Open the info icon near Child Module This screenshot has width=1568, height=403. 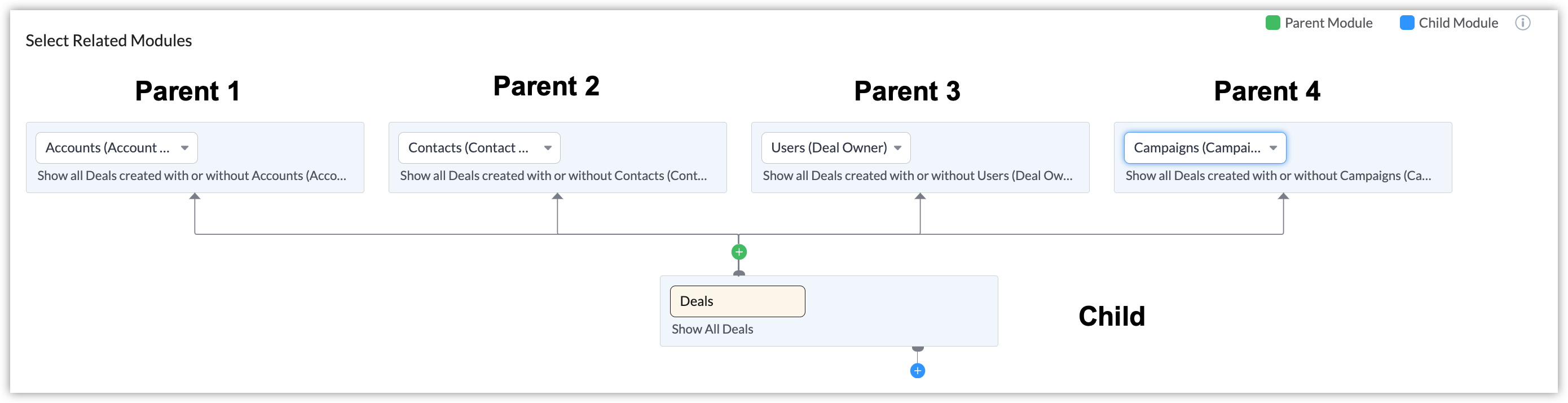click(1522, 23)
